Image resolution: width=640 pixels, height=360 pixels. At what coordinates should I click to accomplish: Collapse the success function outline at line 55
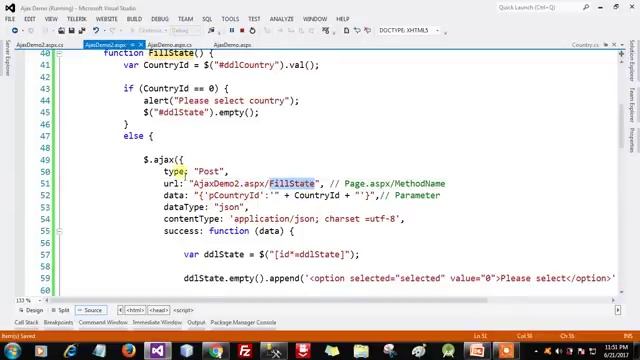60,231
